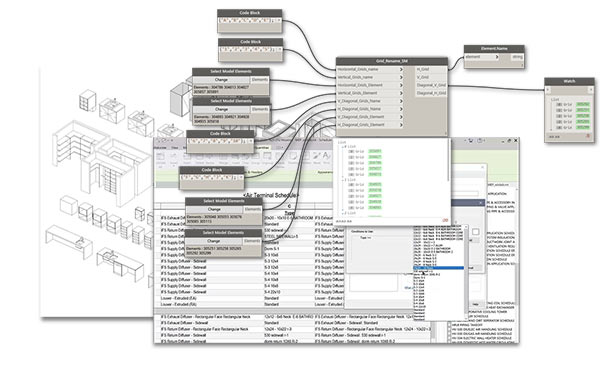
Task: Select Grid value 304786 in preview bubble
Action: pyautogui.click(x=375, y=163)
